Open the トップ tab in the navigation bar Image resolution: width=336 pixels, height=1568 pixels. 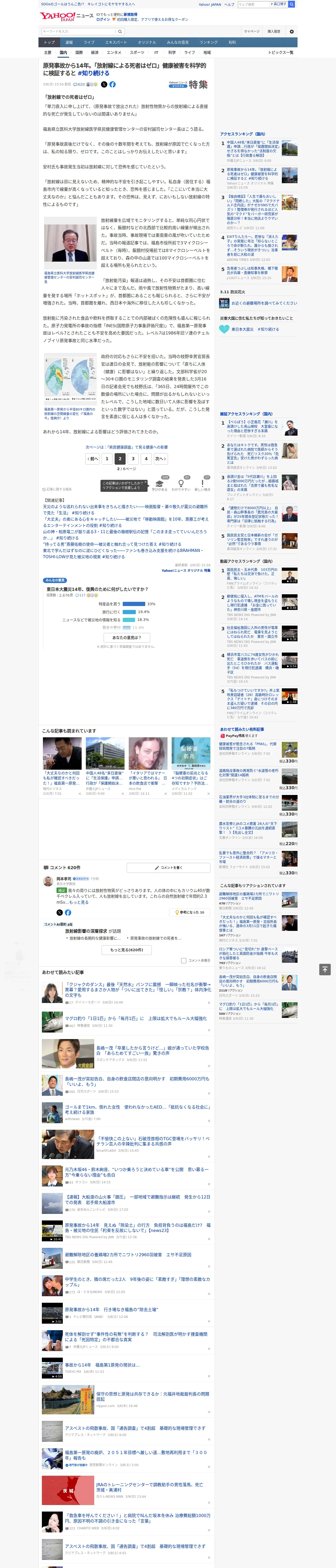(x=49, y=43)
